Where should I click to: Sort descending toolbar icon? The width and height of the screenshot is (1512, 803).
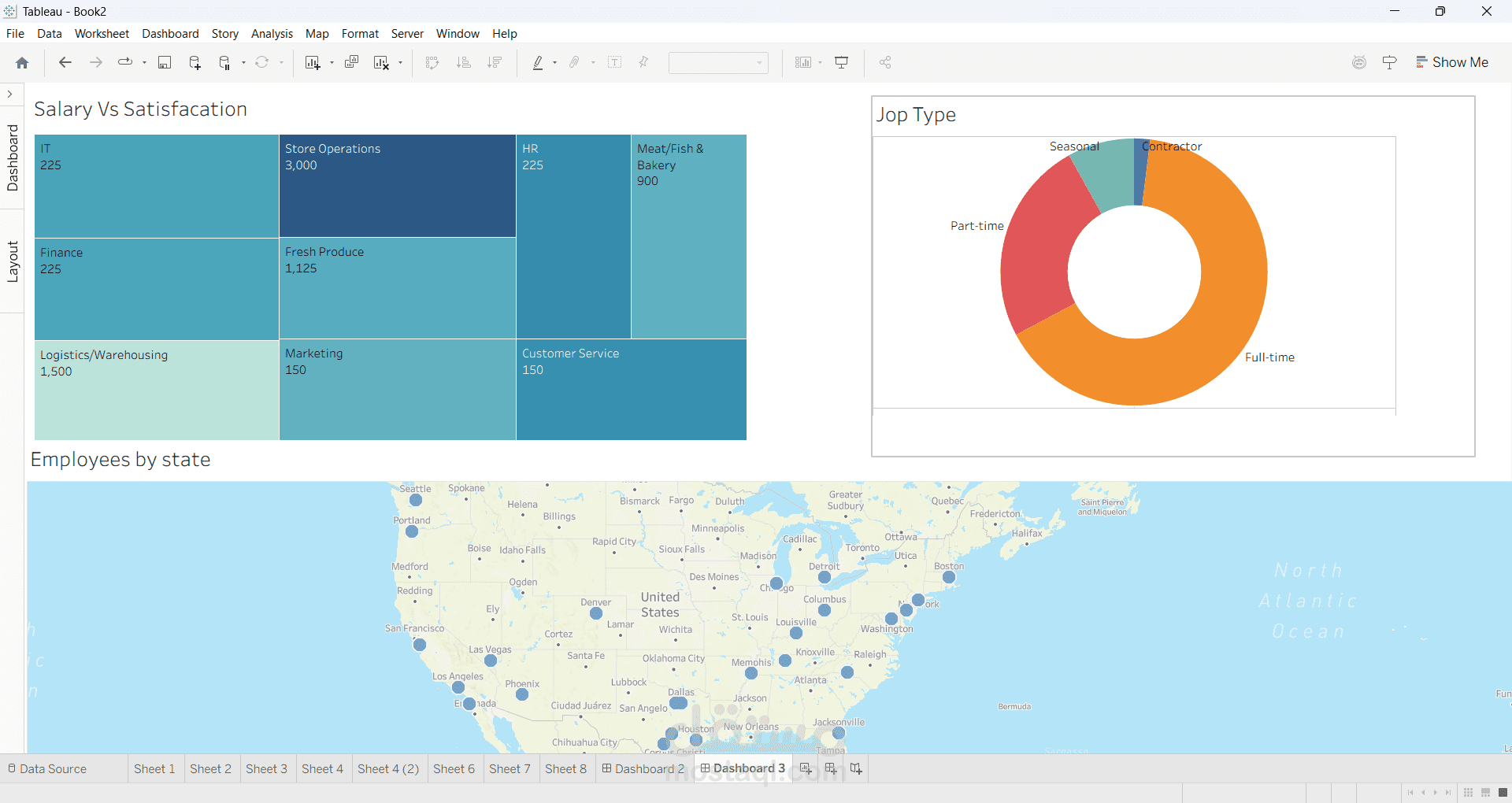(x=495, y=62)
